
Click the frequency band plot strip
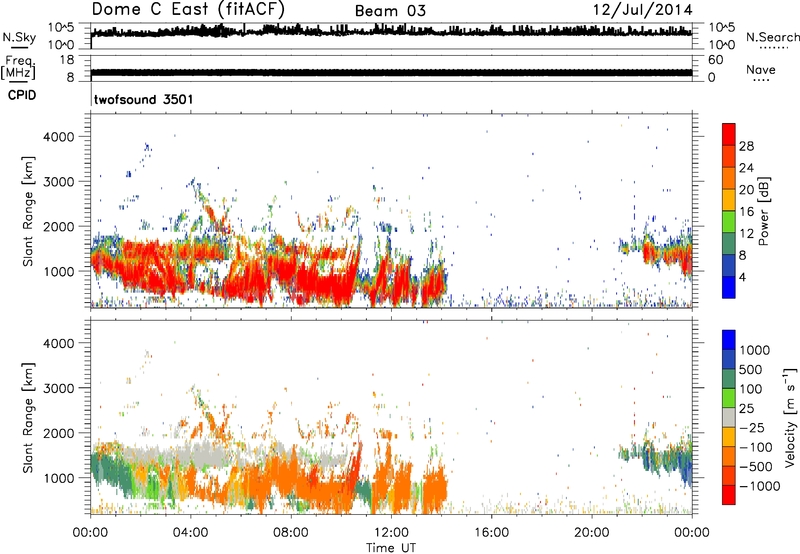391,68
